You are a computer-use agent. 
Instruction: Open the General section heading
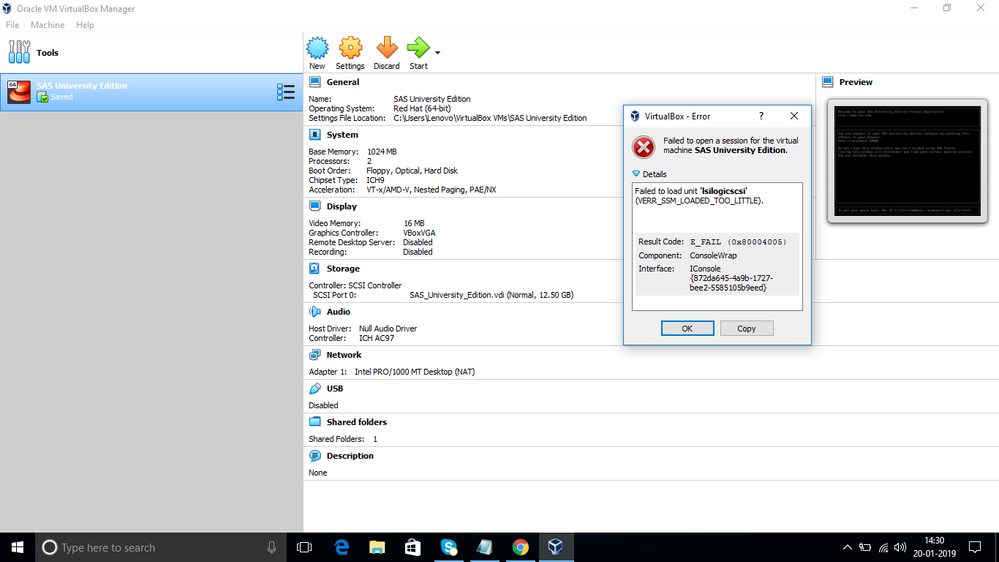tap(343, 82)
